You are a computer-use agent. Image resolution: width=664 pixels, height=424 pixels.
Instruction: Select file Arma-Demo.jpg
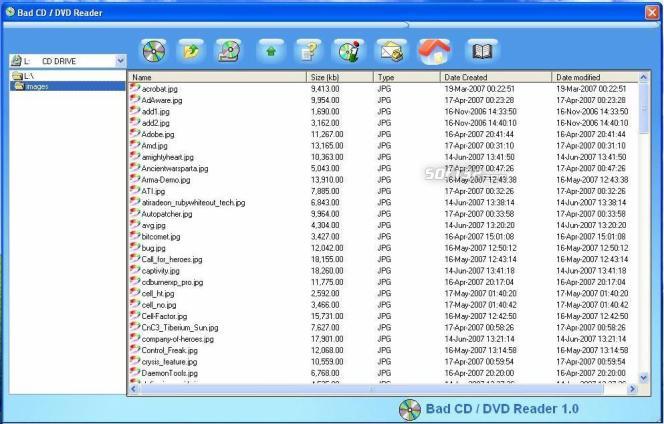point(166,180)
